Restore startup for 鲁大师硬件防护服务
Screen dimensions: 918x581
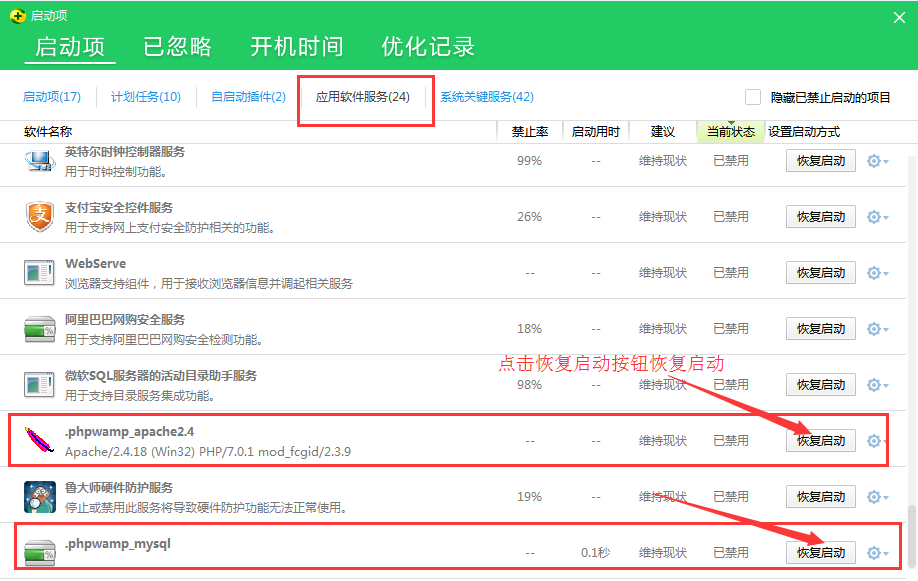click(x=821, y=497)
